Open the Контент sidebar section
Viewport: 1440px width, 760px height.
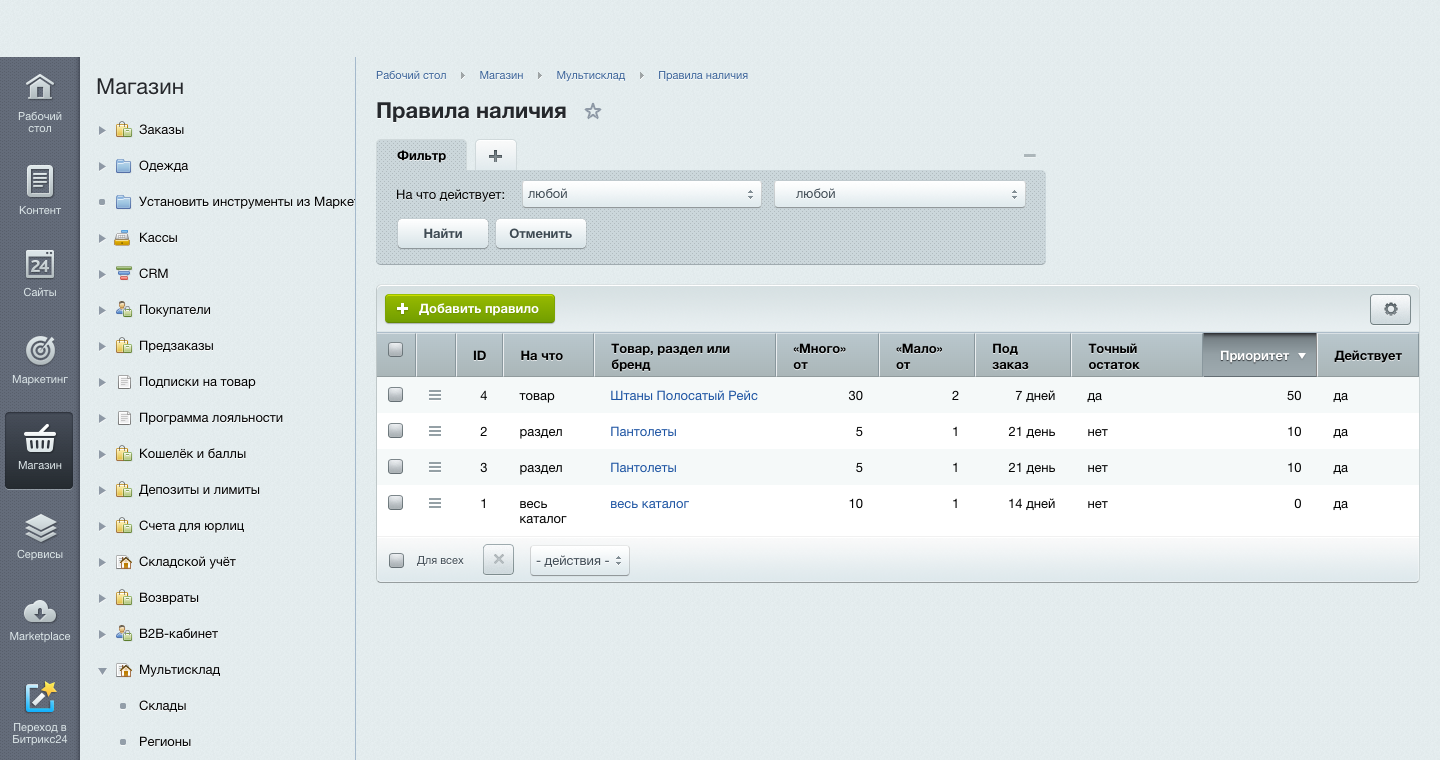(x=39, y=190)
